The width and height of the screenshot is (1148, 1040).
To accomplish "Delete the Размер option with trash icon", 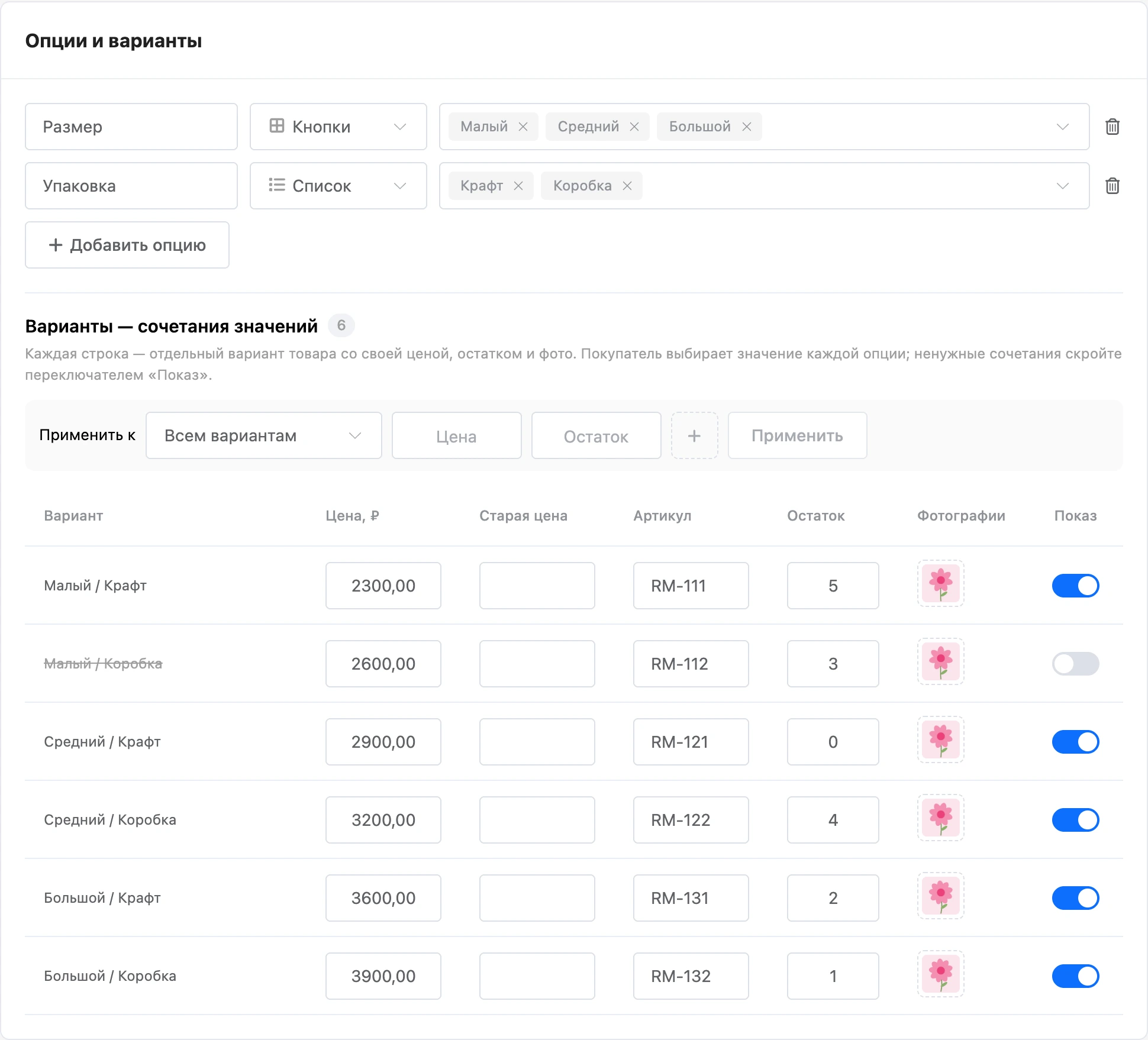I will [x=1112, y=127].
